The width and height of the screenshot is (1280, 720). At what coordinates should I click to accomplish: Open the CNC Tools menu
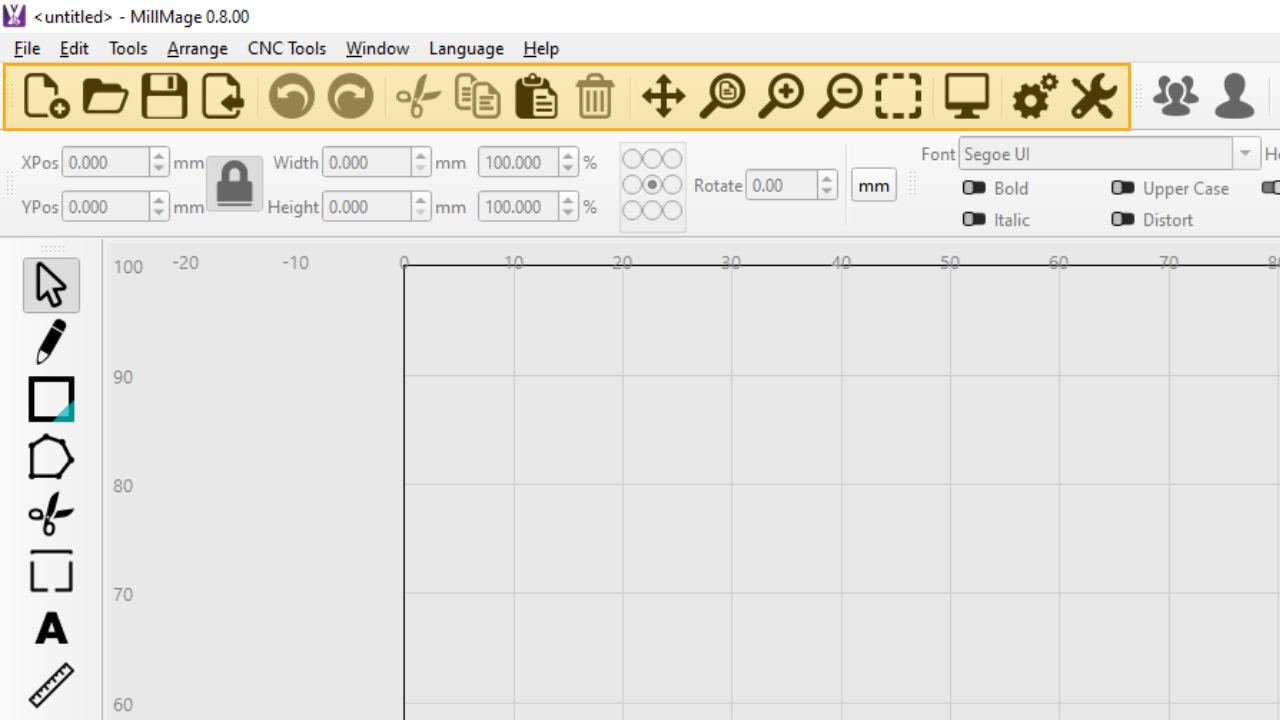[x=287, y=48]
